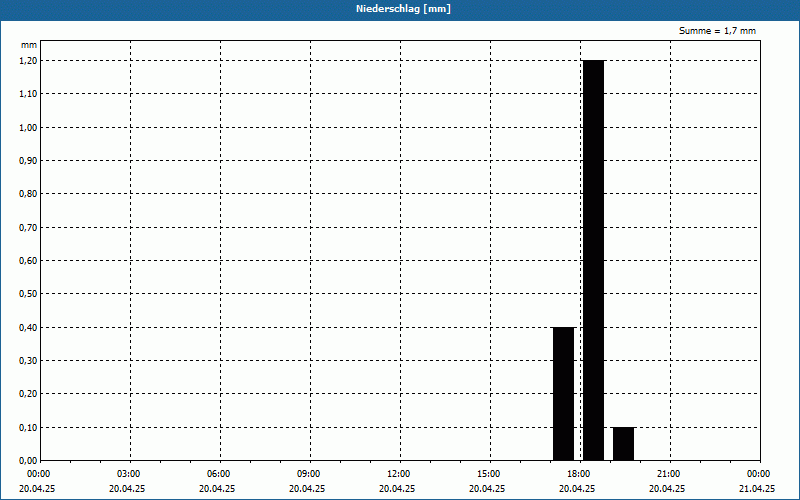Click the 20.04.25 date under 12:00
The width and height of the screenshot is (800, 500).
397,489
